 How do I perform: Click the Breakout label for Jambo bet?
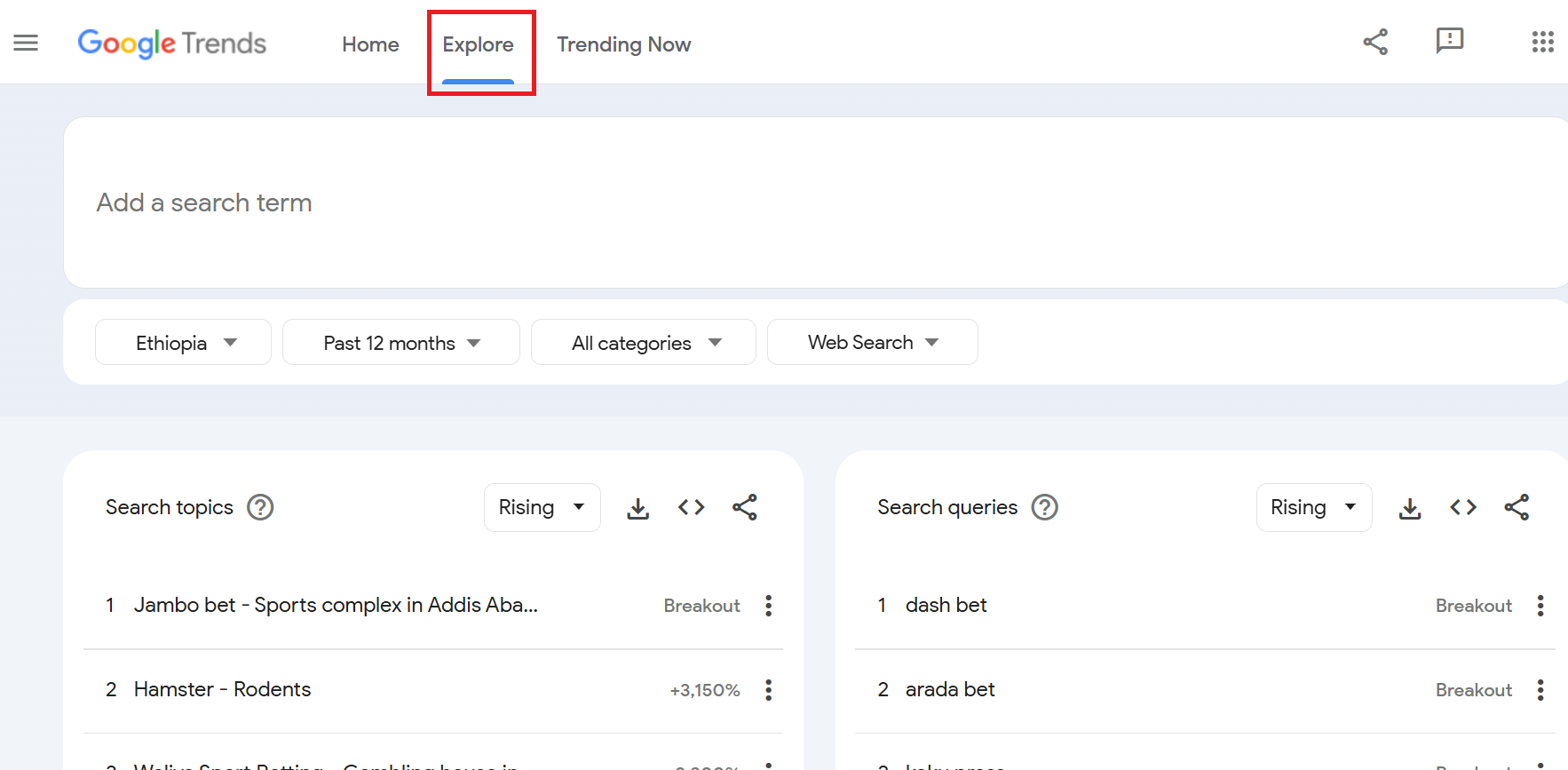point(701,606)
